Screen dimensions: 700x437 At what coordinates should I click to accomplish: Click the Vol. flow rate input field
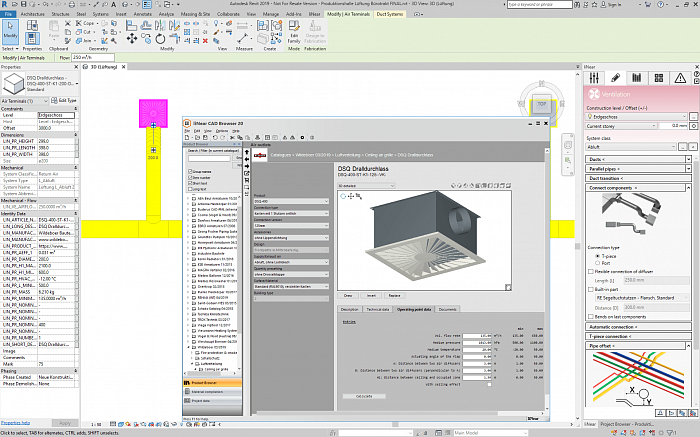[477, 336]
